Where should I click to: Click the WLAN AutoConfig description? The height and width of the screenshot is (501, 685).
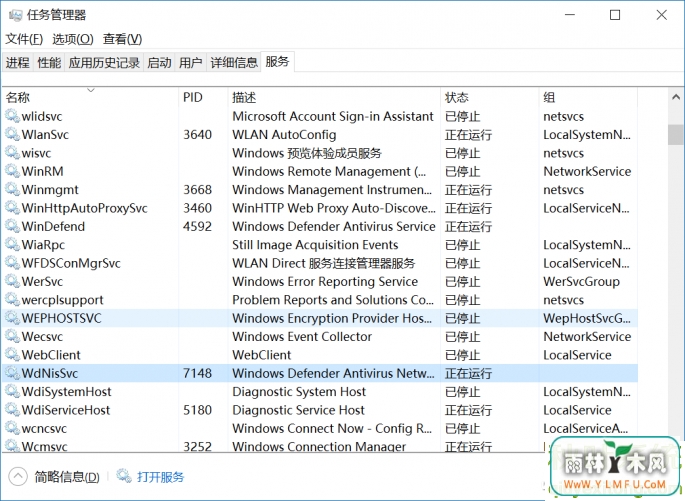tap(284, 135)
